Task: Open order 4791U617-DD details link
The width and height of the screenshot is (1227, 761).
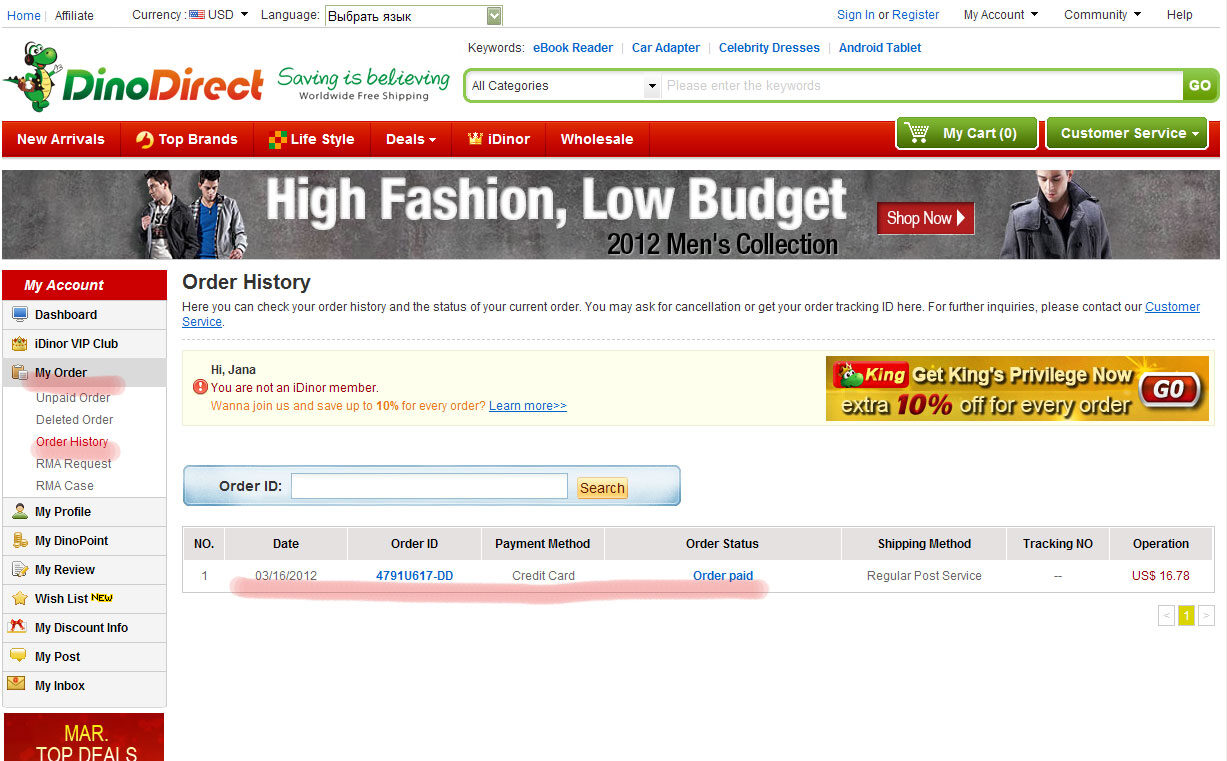Action: point(414,576)
